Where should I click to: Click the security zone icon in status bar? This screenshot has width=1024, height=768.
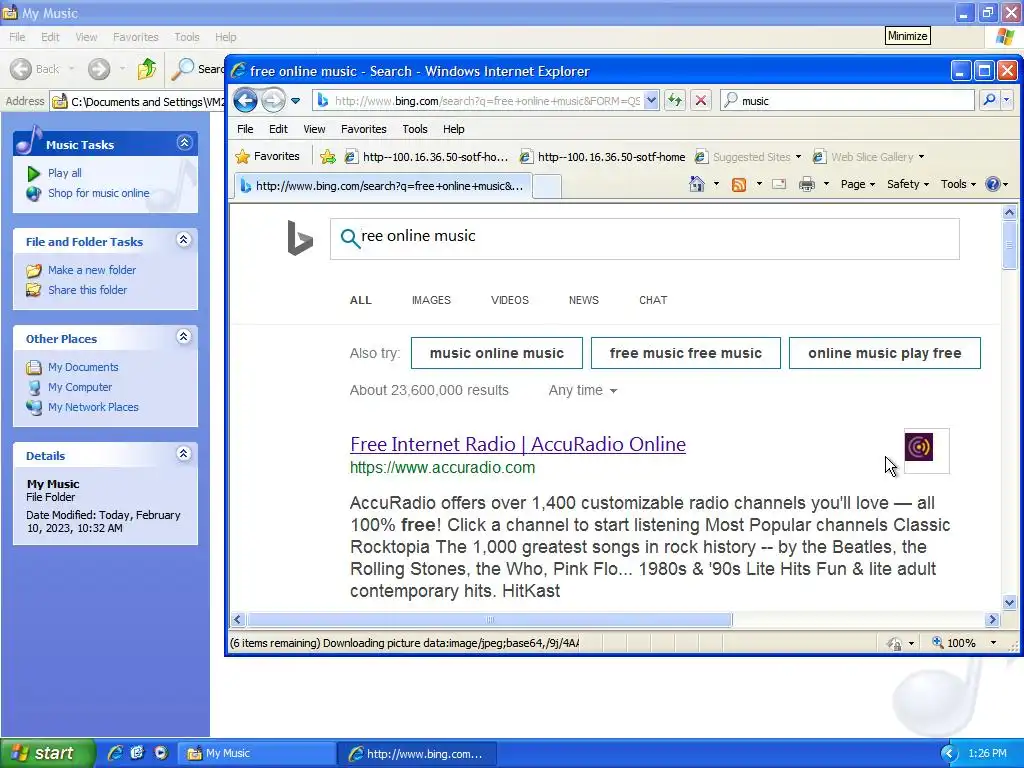pyautogui.click(x=894, y=644)
